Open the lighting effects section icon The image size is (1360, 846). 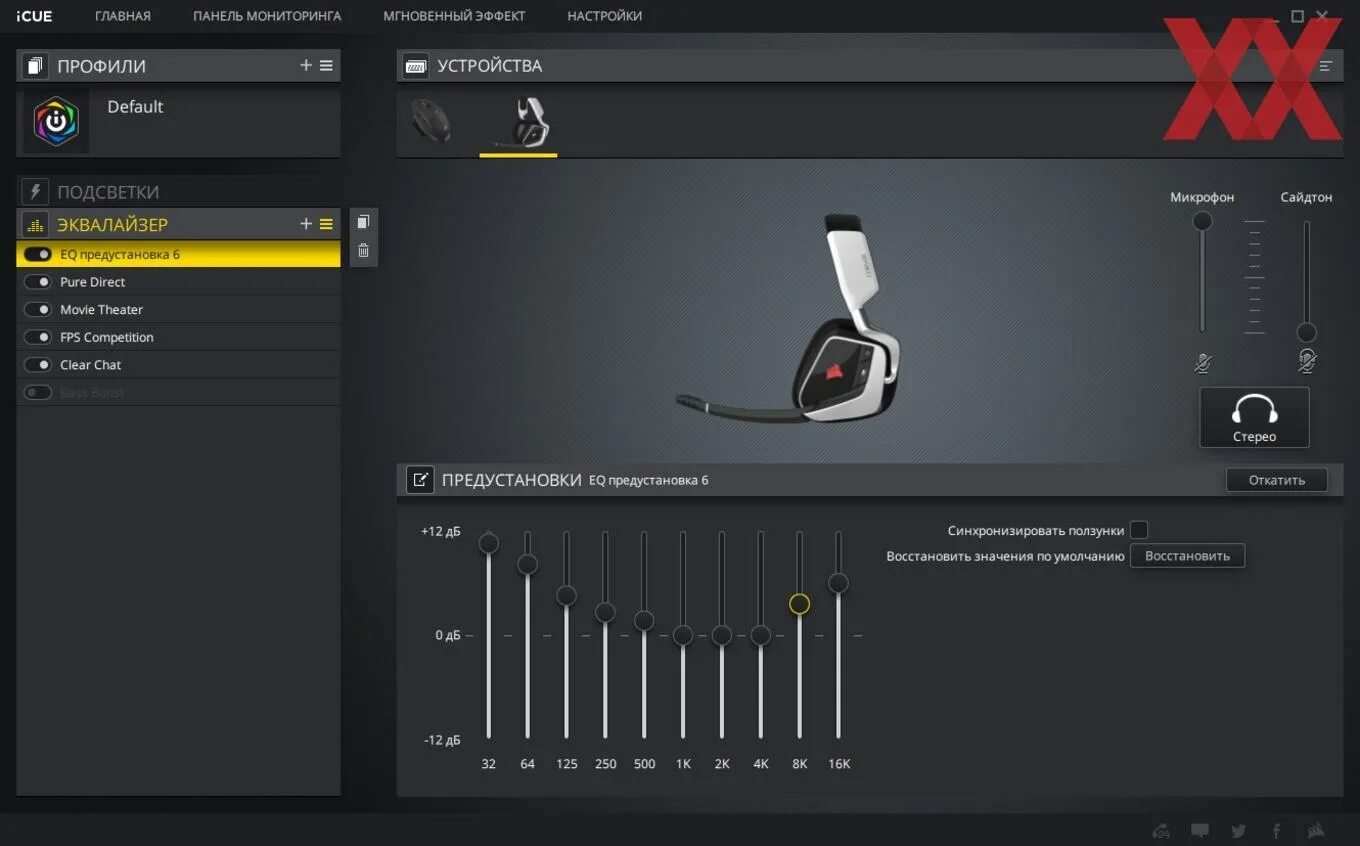coord(35,191)
